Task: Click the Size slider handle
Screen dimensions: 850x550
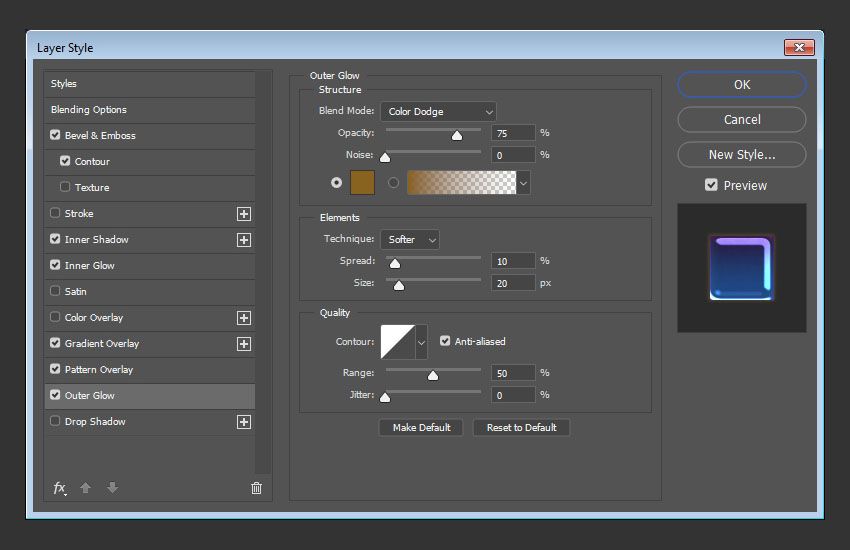Action: pyautogui.click(x=399, y=286)
